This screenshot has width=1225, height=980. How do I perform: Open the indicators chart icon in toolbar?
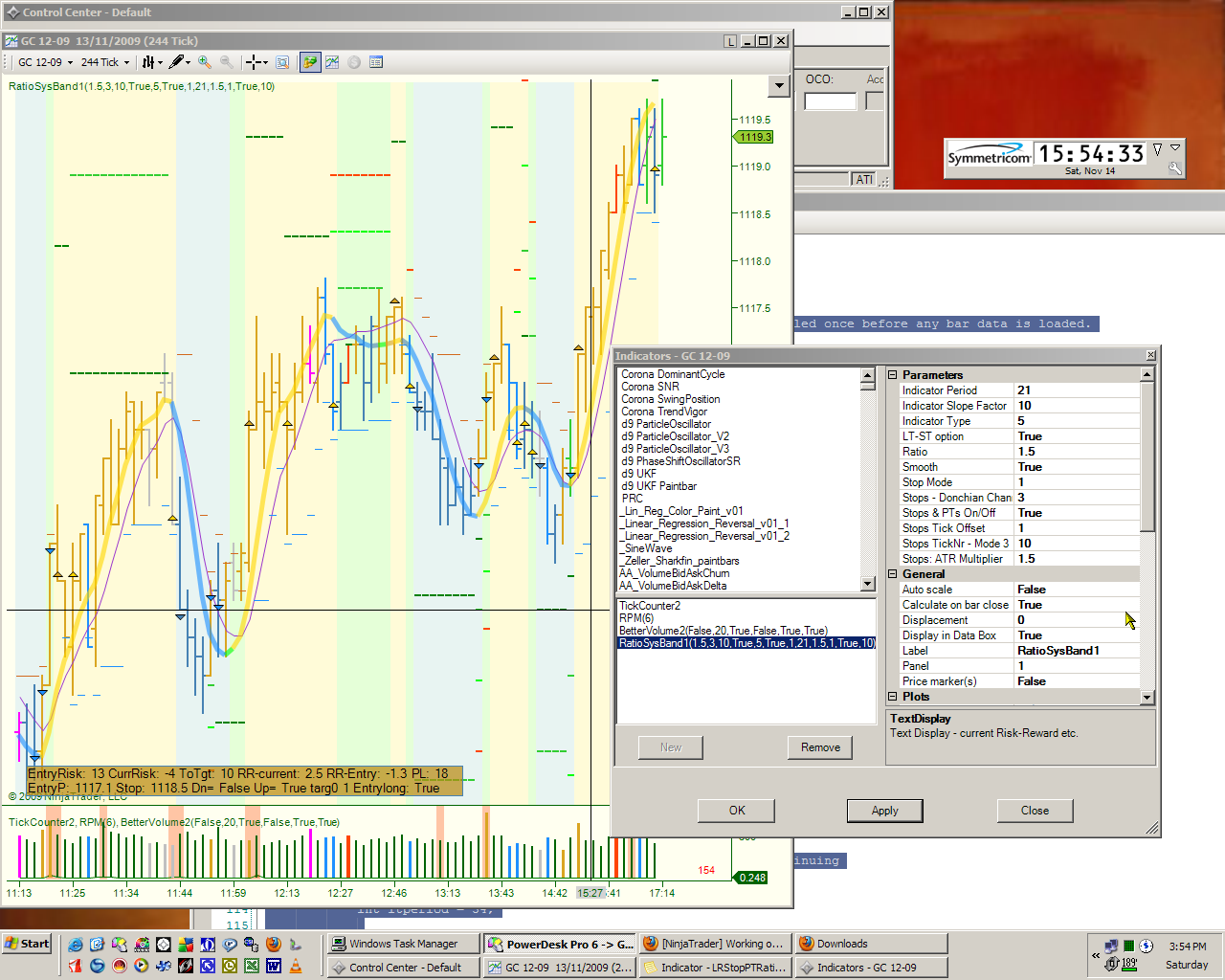click(332, 62)
